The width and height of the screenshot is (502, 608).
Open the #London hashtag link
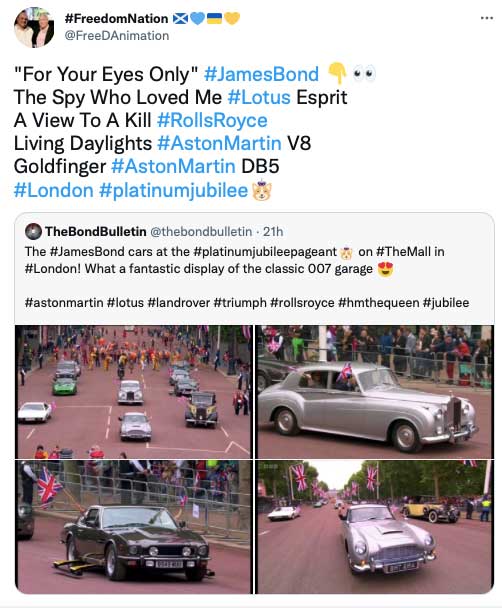point(53,190)
